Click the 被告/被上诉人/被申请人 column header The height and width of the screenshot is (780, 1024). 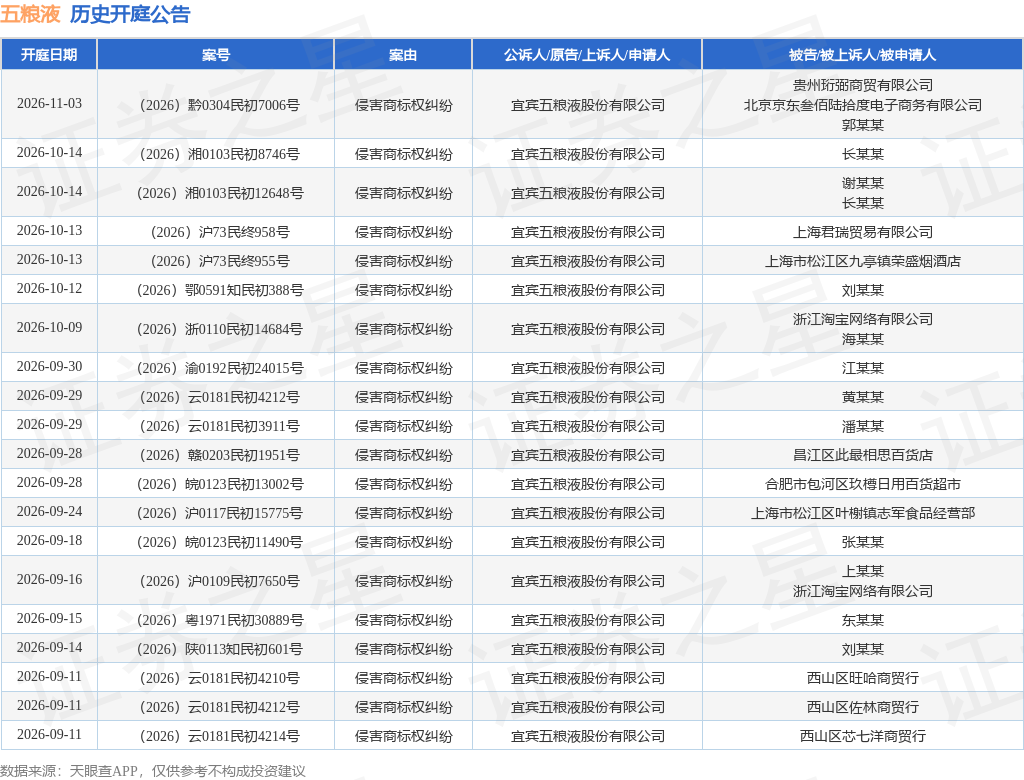[x=862, y=55]
